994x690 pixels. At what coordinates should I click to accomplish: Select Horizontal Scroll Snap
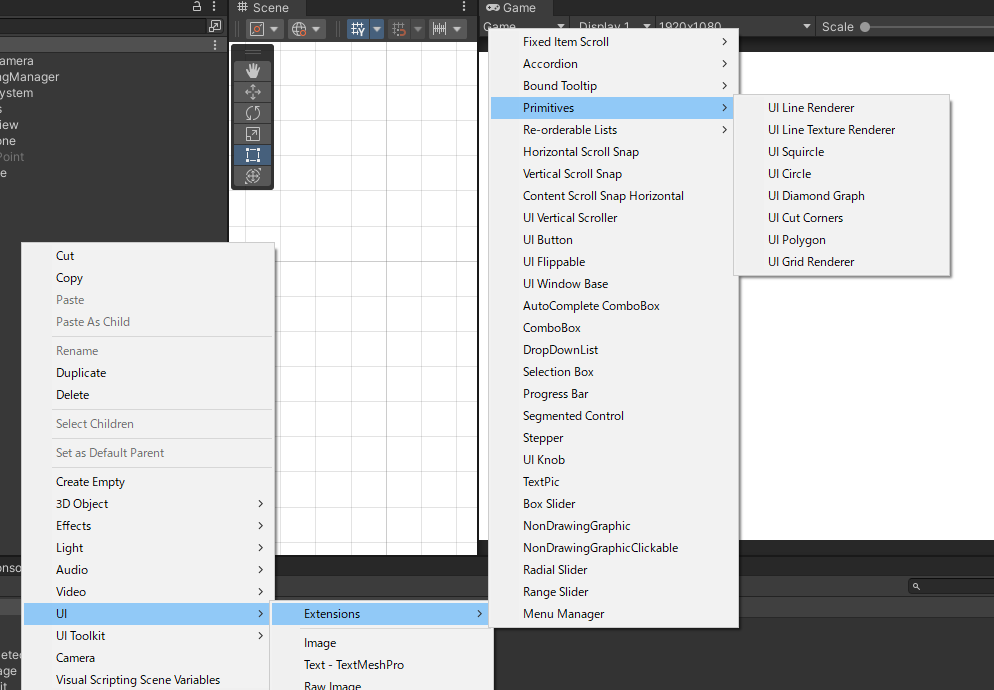614,152
